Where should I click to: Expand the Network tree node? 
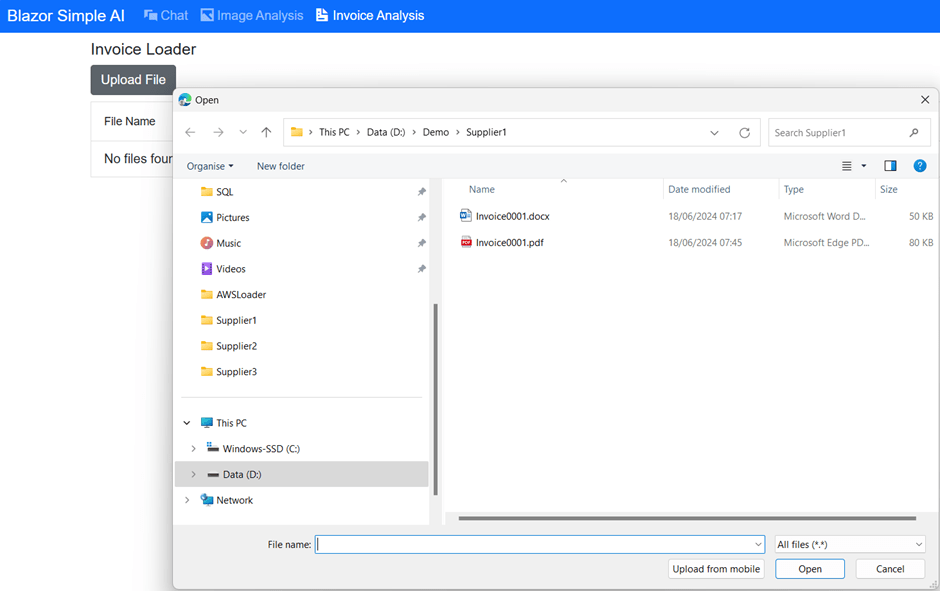coord(187,500)
